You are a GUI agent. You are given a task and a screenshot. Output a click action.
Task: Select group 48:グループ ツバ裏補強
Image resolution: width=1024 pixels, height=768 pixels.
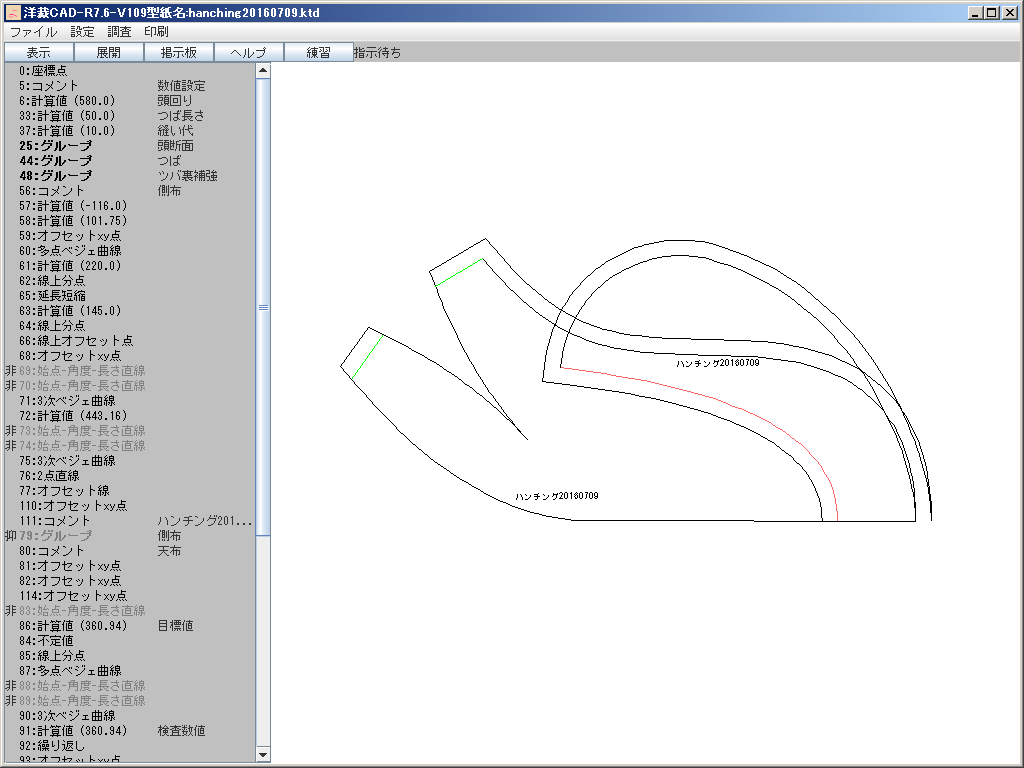click(x=130, y=176)
